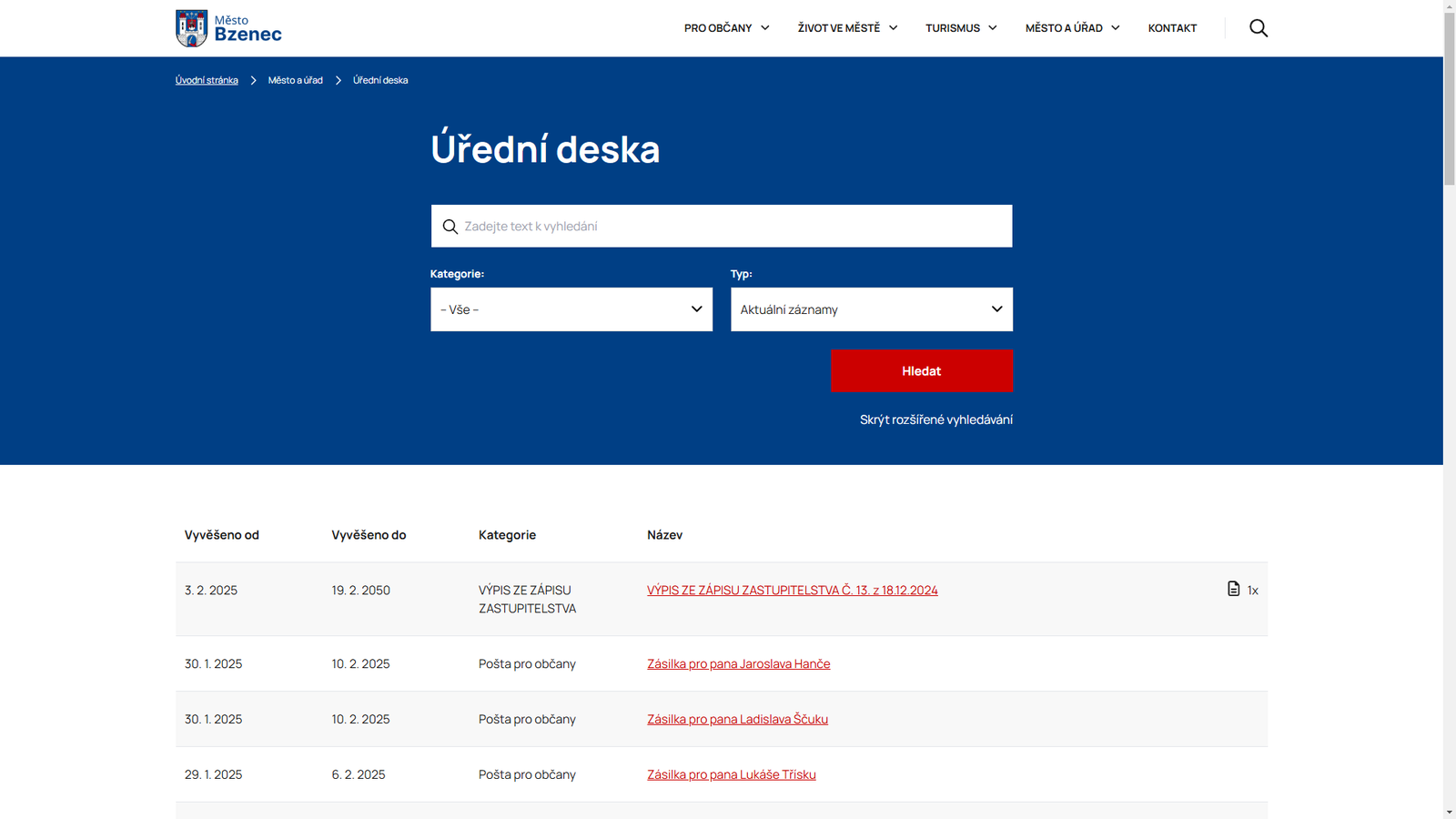The width and height of the screenshot is (1456, 819).
Task: Click the page's vertical scrollbar
Action: click(x=1449, y=409)
